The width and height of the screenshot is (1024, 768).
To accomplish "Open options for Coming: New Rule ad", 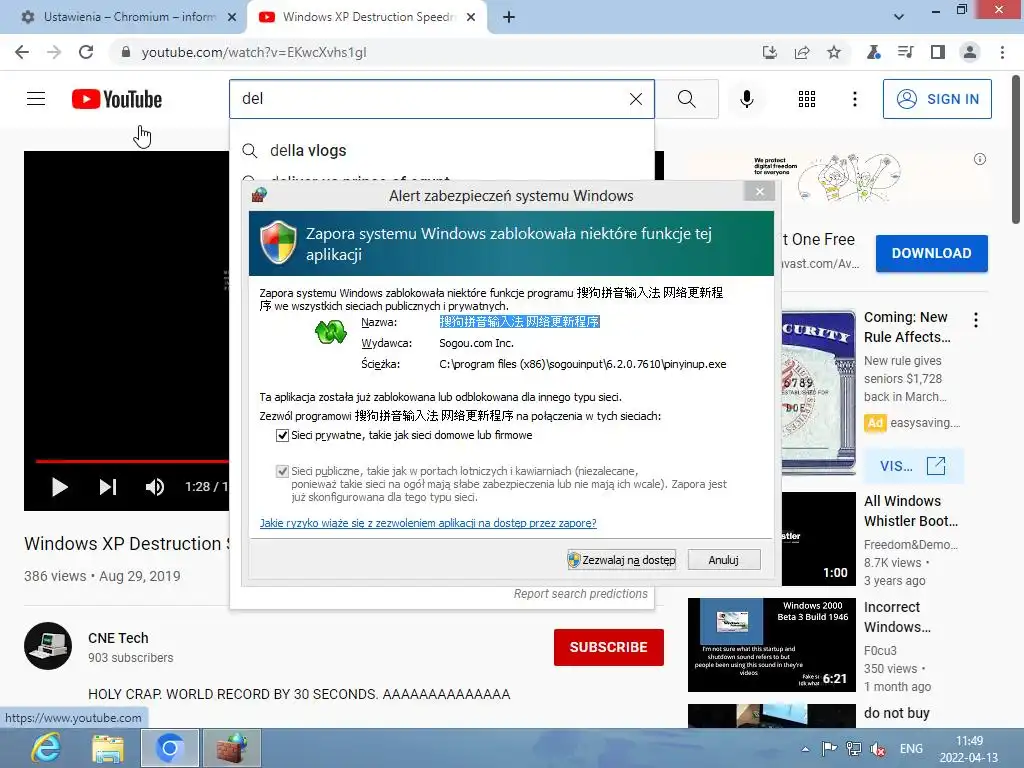I will coord(976,320).
